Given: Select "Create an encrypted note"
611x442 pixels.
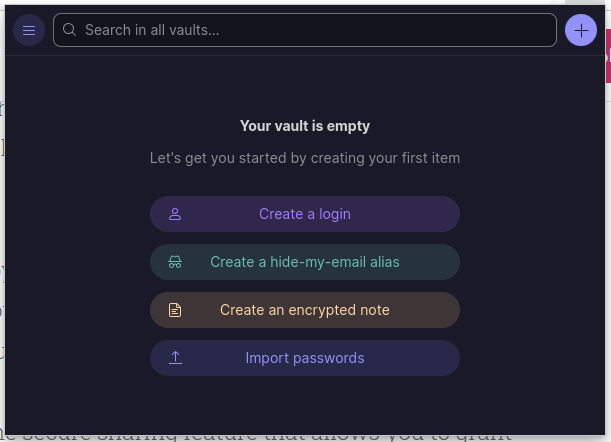Looking at the screenshot, I should click(304, 310).
